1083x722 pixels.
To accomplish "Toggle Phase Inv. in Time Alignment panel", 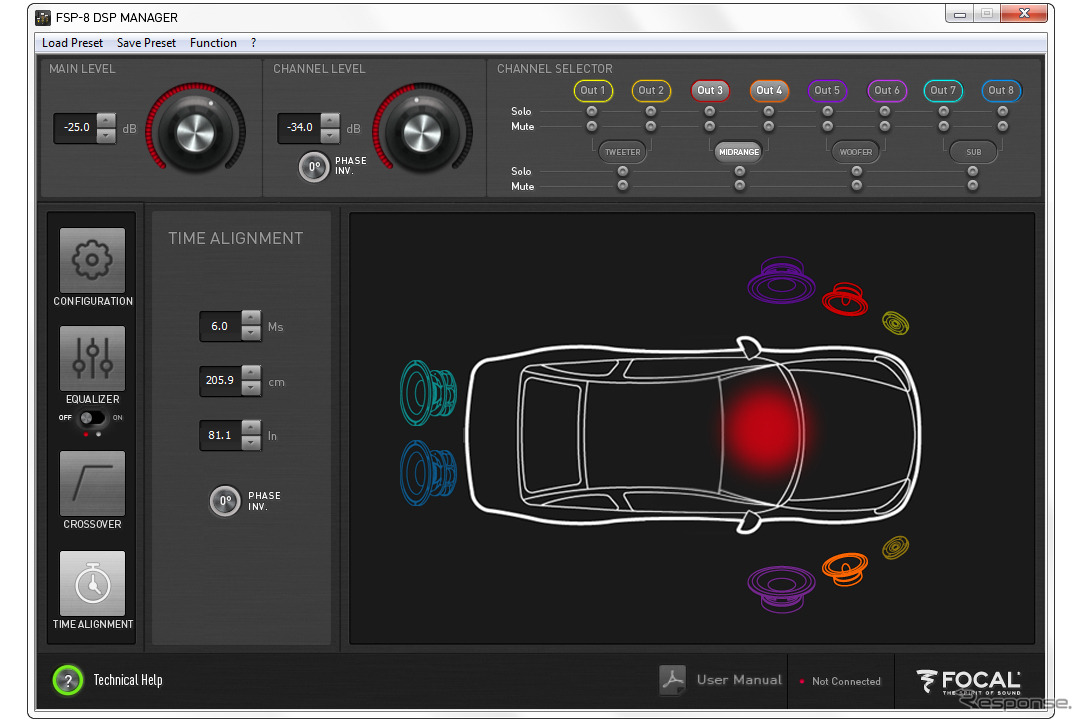I will coord(225,501).
